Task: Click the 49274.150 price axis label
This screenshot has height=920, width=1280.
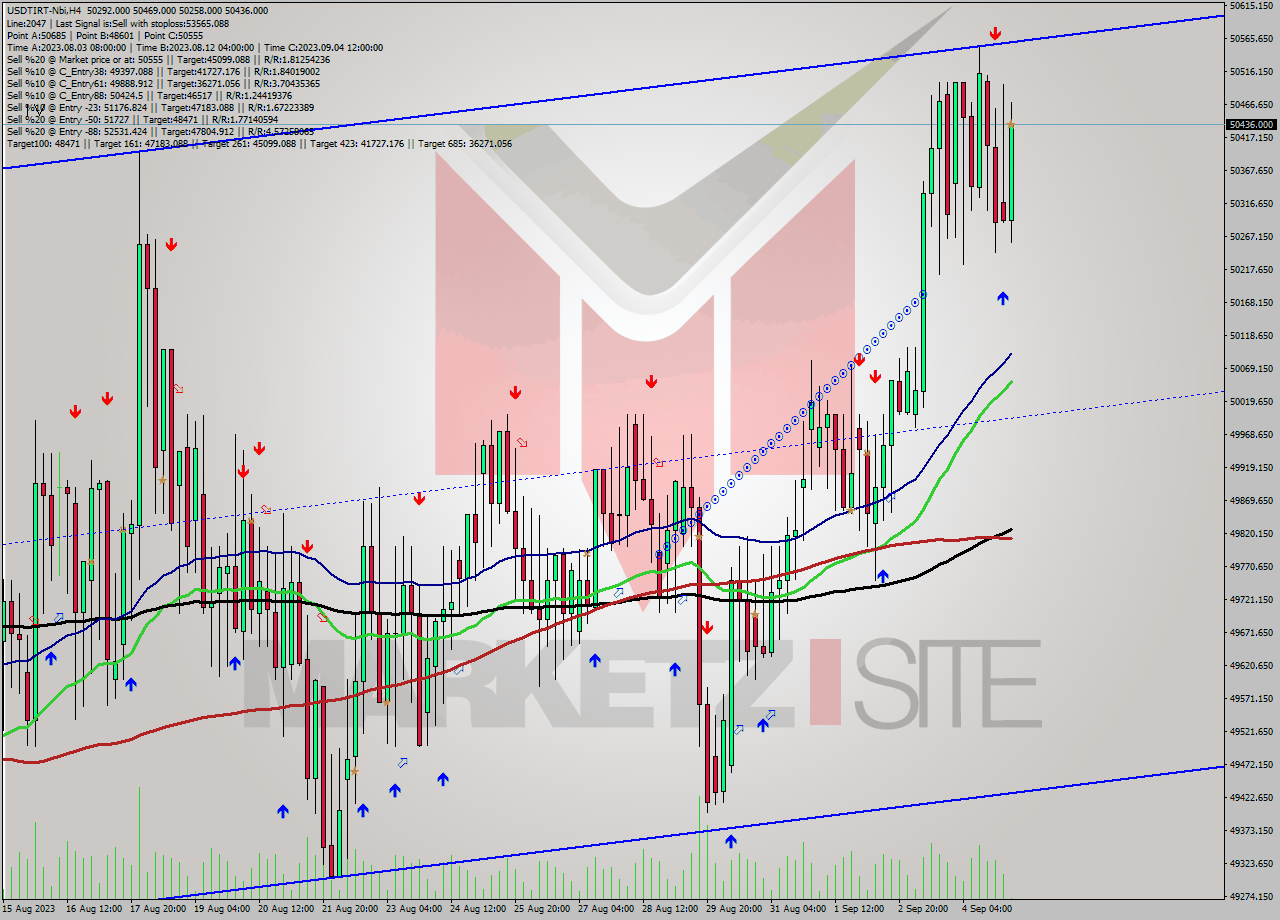Action: coord(1252,897)
